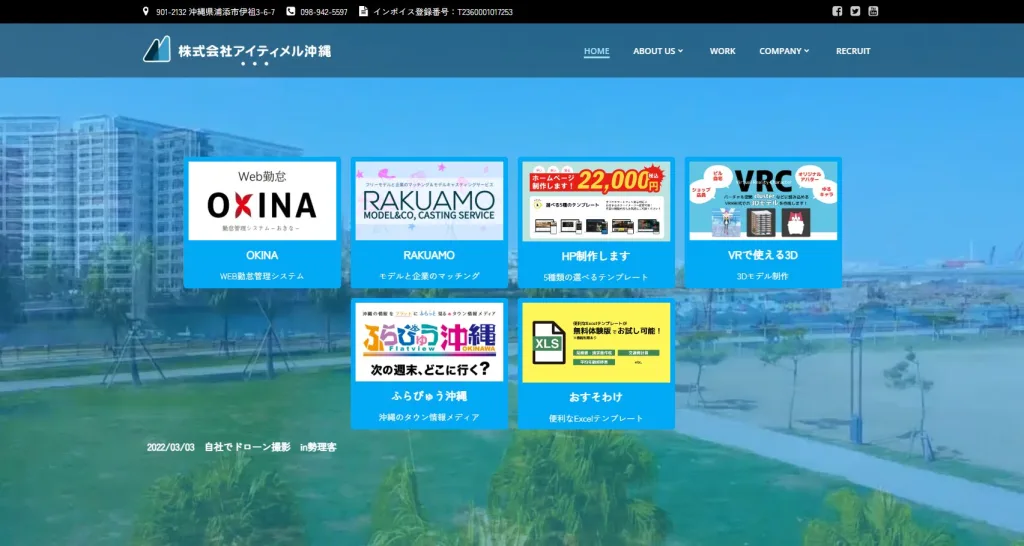Viewport: 1024px width, 546px height.
Task: Expand the ABOUT US dropdown menu
Action: point(658,51)
